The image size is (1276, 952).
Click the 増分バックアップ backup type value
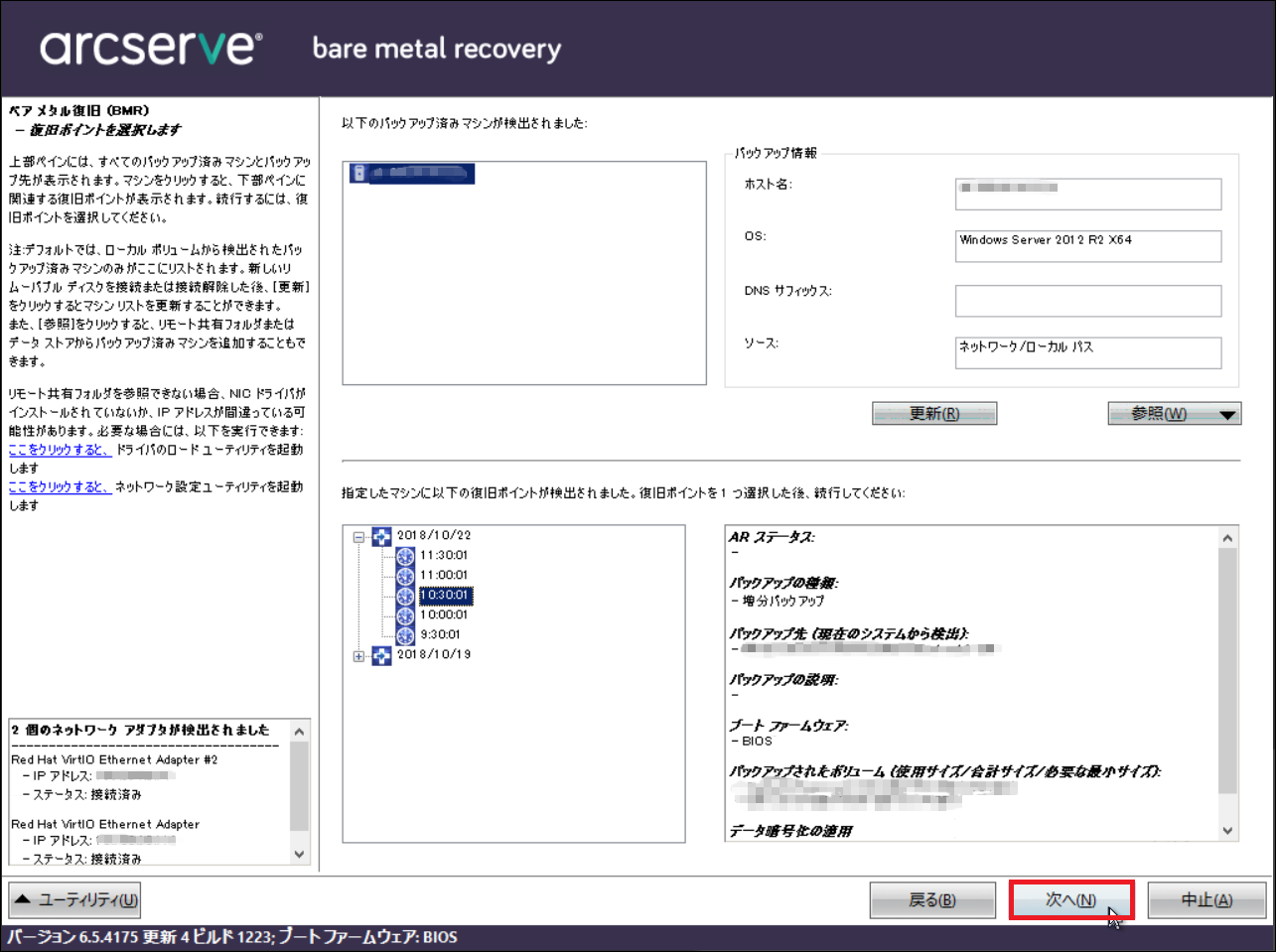(783, 601)
